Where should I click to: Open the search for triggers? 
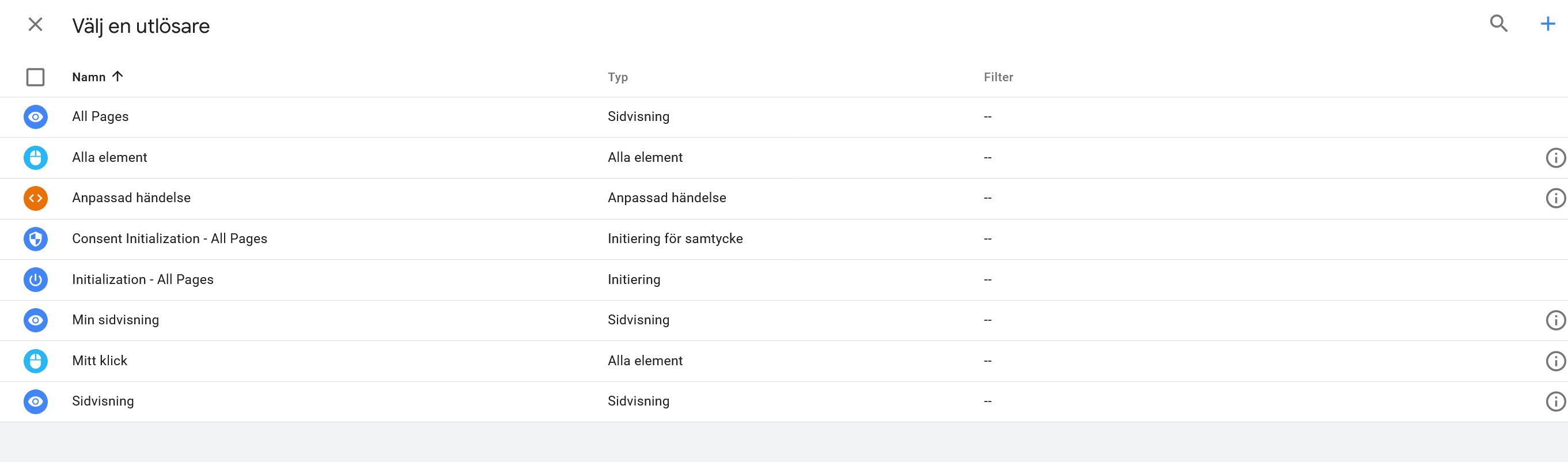(x=1499, y=23)
